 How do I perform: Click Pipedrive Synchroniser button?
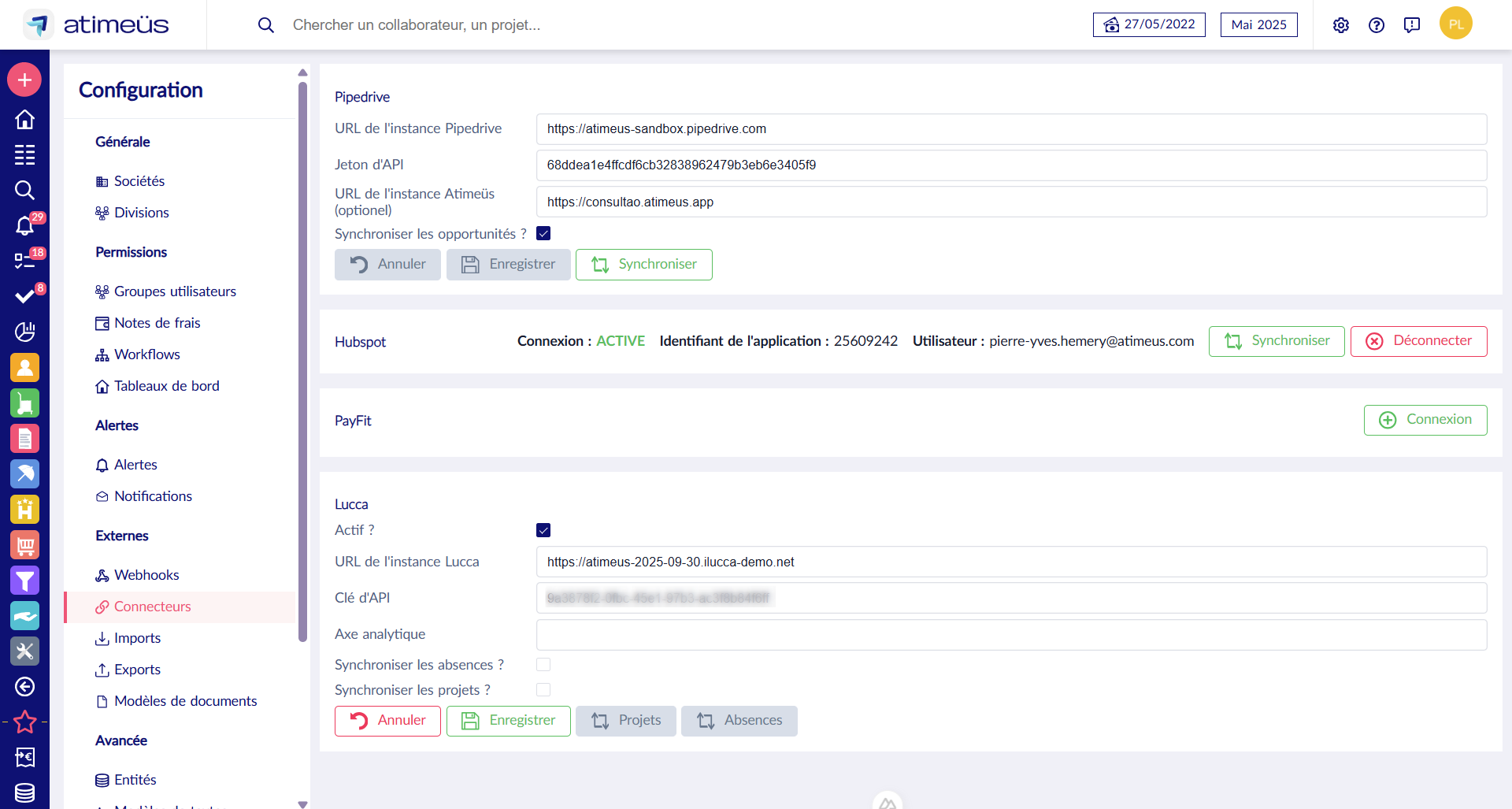coord(644,265)
